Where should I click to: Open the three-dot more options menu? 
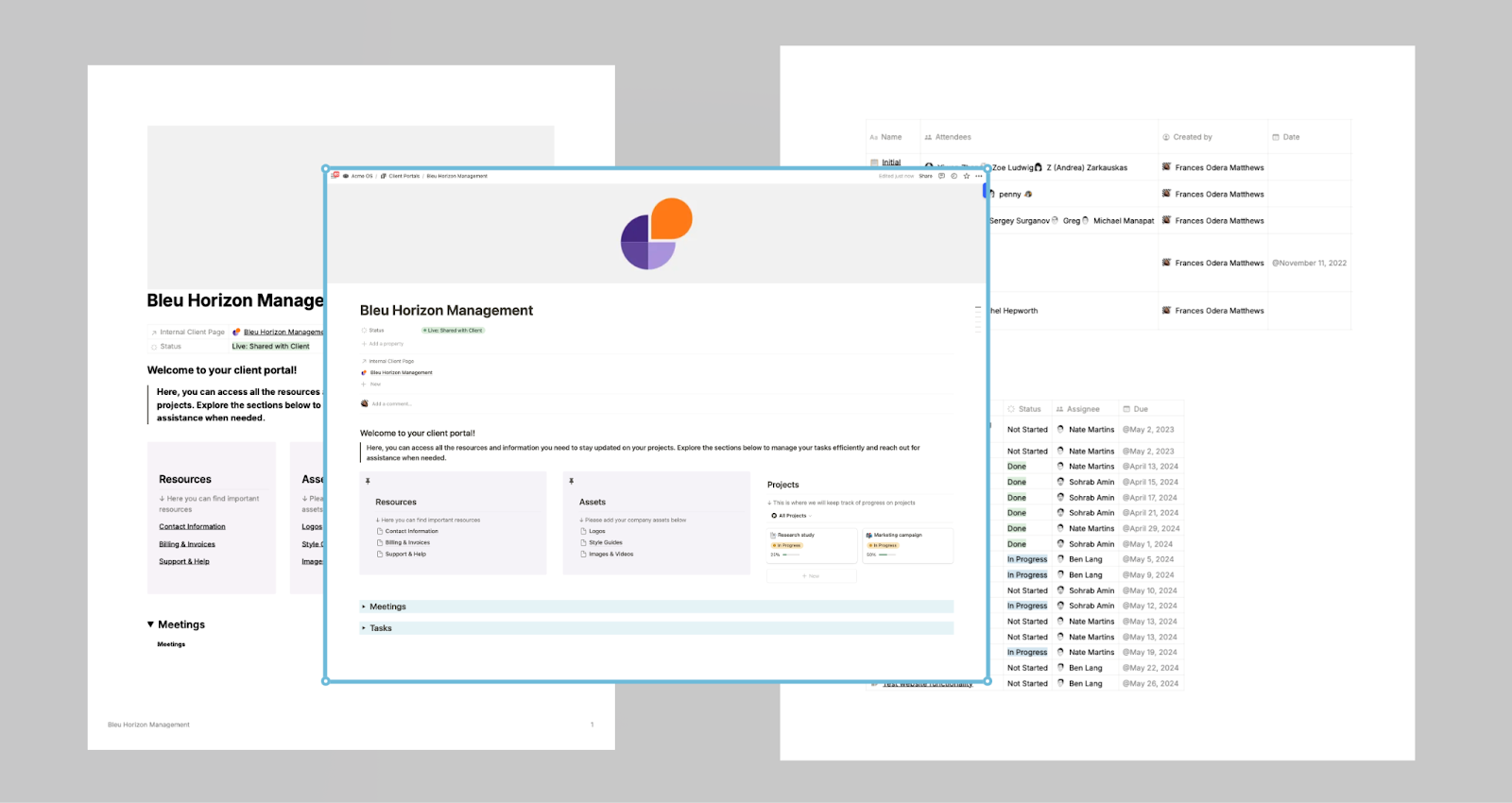click(979, 176)
